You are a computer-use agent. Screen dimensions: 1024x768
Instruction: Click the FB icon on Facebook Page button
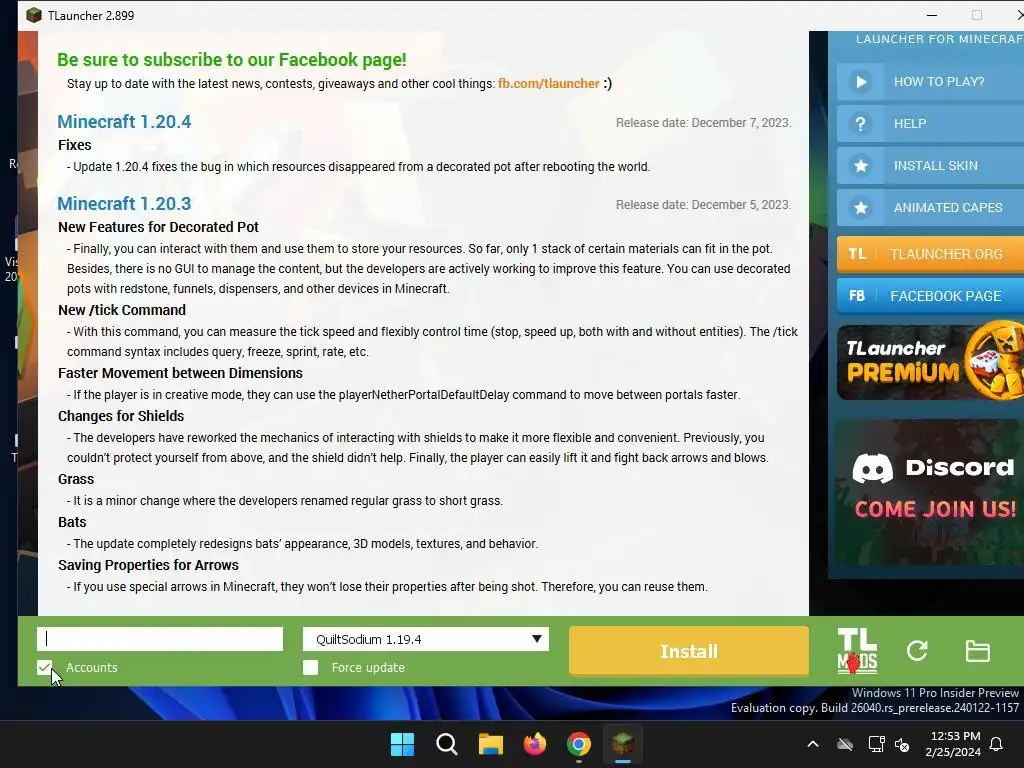click(x=857, y=296)
